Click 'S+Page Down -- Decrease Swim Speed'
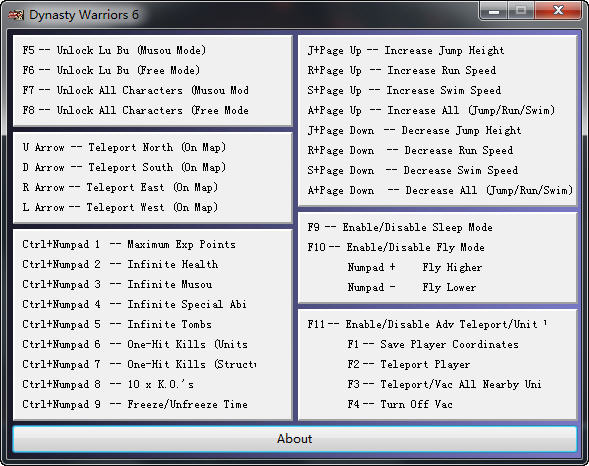Image resolution: width=589 pixels, height=466 pixels. click(x=412, y=170)
